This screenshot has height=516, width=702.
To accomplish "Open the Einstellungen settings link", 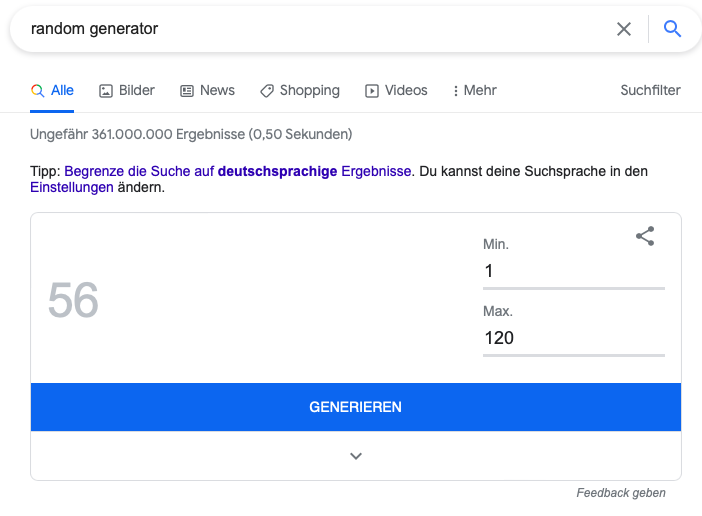I will click(72, 188).
